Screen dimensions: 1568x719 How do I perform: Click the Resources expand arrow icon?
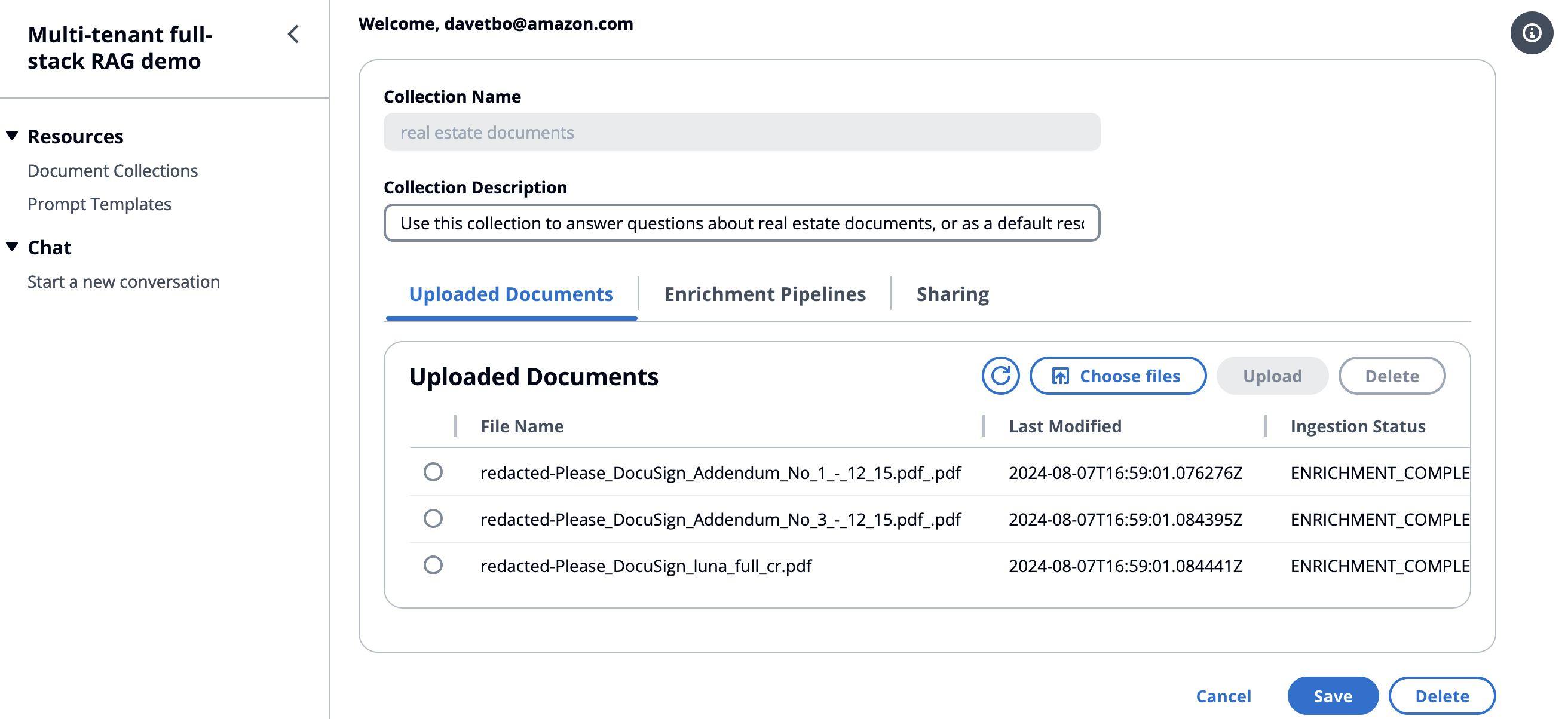[x=13, y=135]
